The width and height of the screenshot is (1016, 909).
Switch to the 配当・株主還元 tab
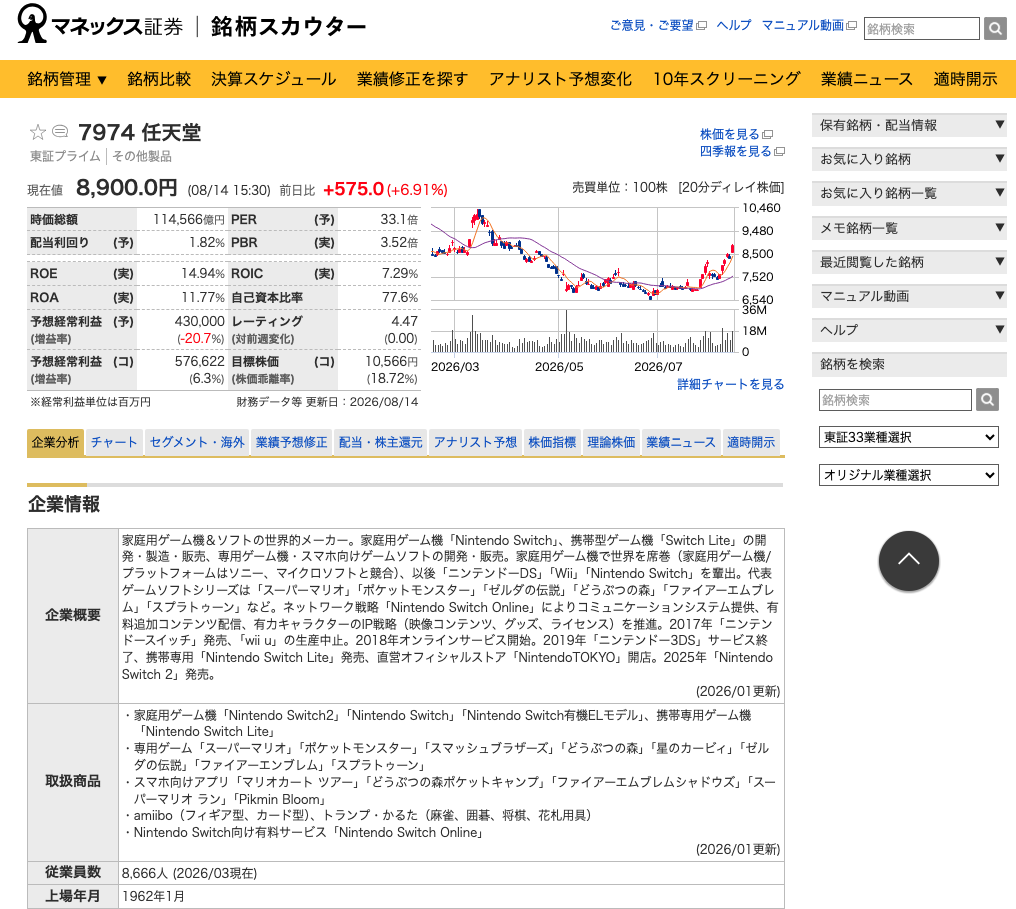[x=380, y=443]
